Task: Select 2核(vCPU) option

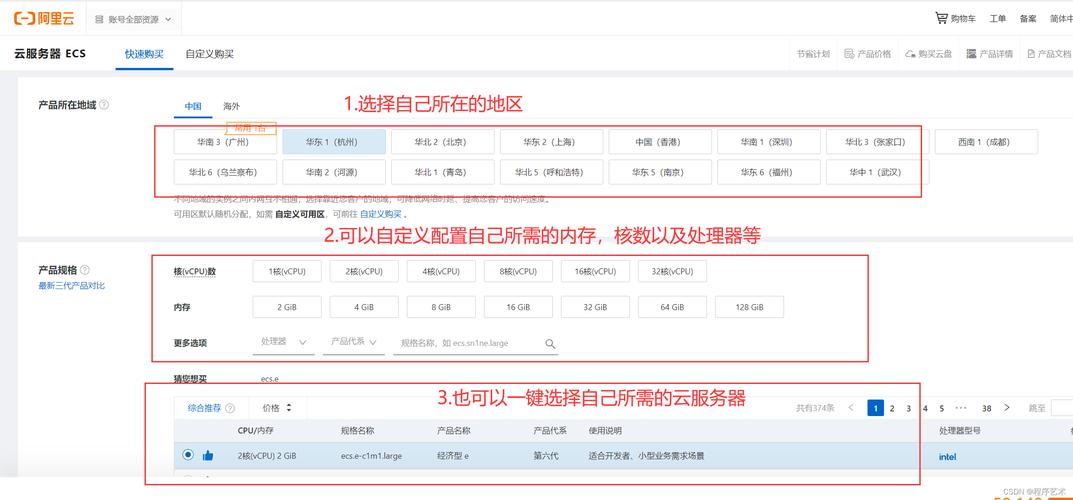Action: coord(364,272)
